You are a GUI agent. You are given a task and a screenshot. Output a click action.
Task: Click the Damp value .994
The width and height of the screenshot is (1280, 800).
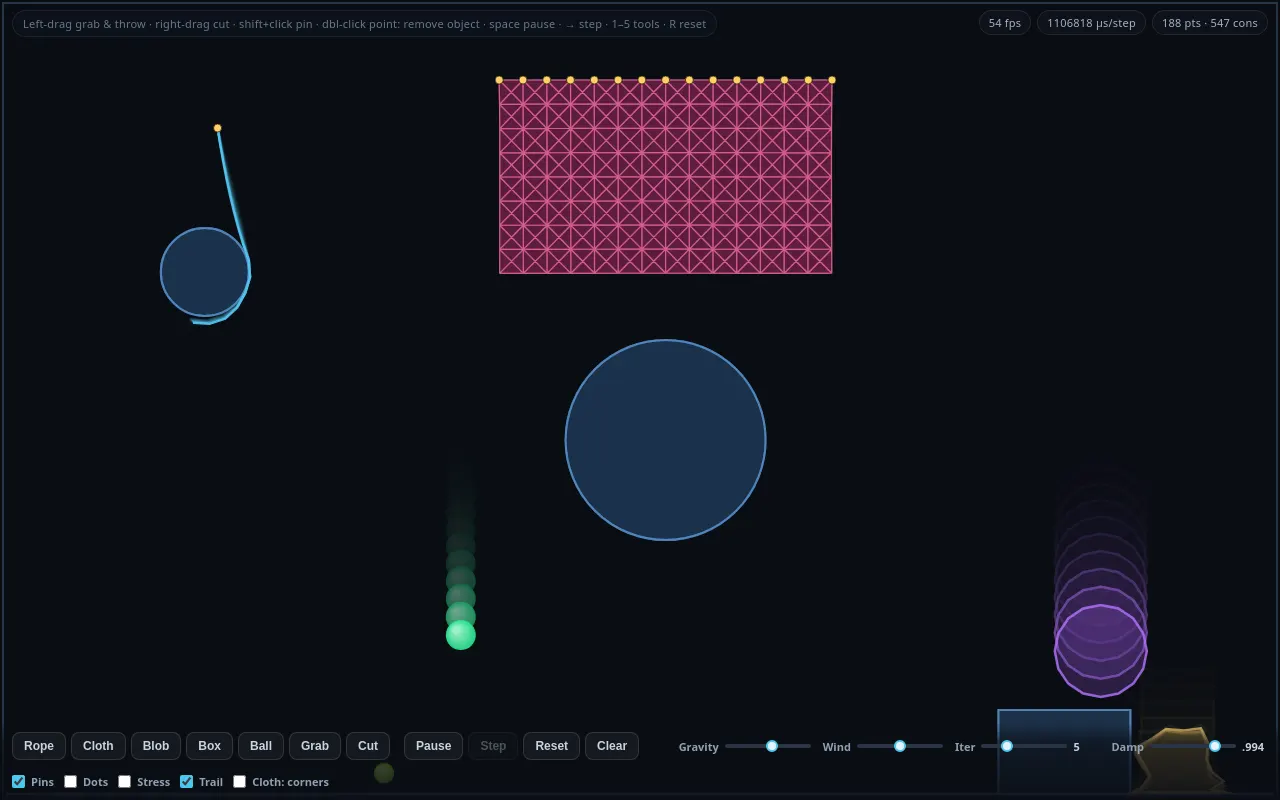point(1253,747)
